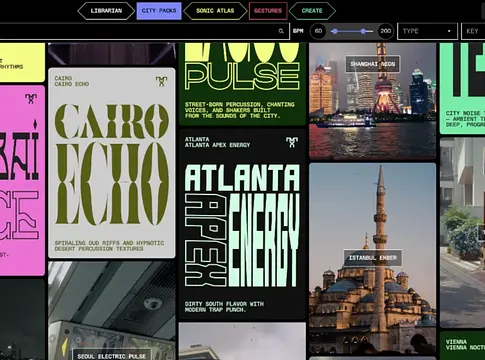Viewport: 485px width, 360px height.
Task: Open the Type dropdown
Action: [427, 31]
